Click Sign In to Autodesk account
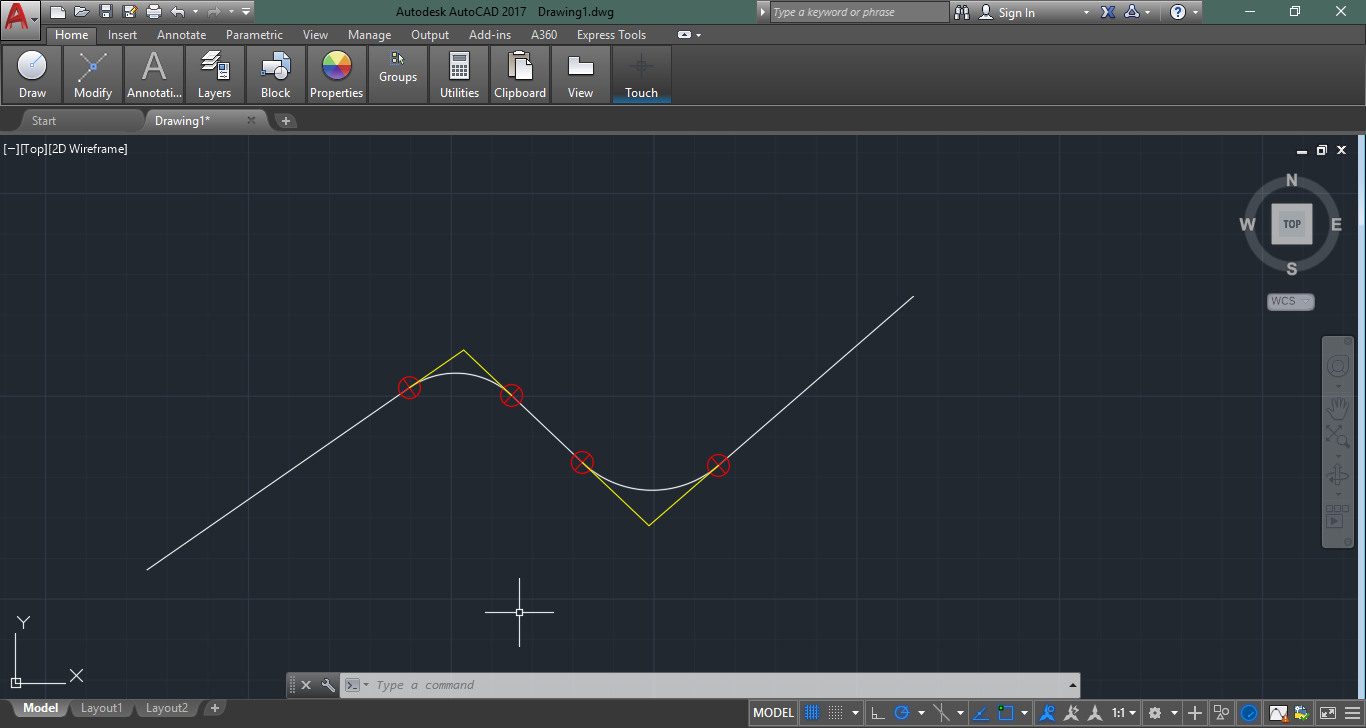This screenshot has height=728, width=1366. [x=1016, y=13]
